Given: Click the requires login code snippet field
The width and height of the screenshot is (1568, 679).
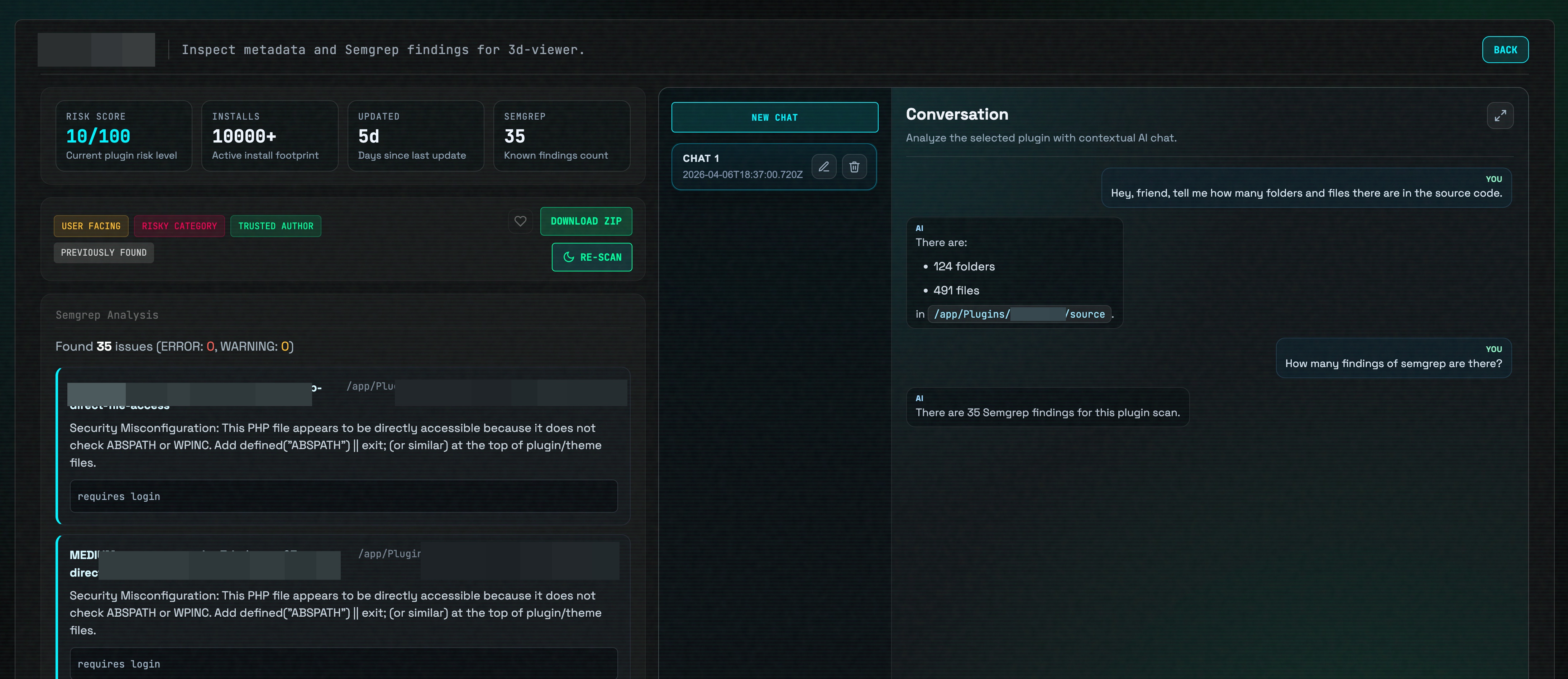Looking at the screenshot, I should coord(343,496).
